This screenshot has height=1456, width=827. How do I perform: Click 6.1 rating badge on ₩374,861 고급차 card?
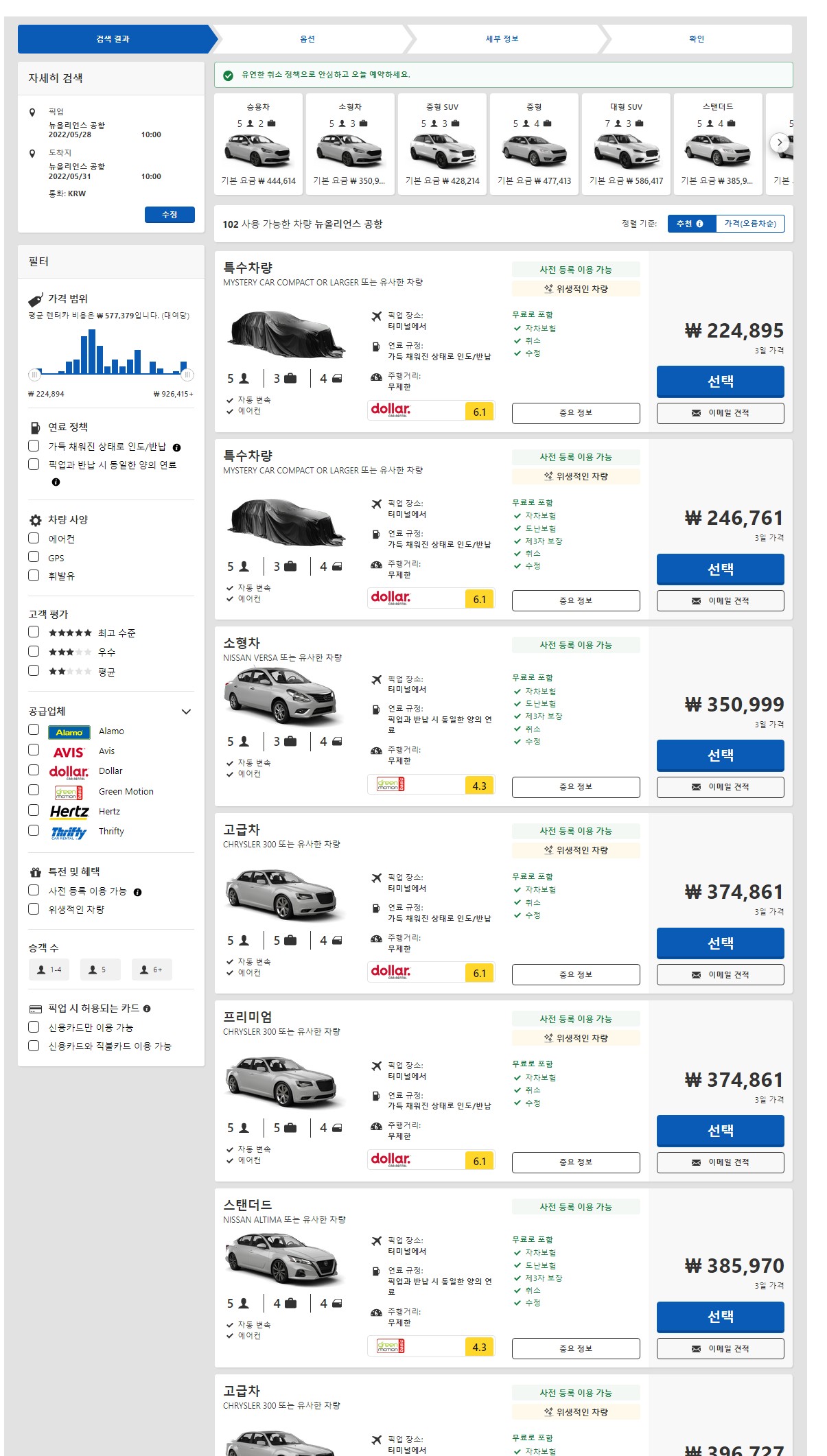coord(479,974)
